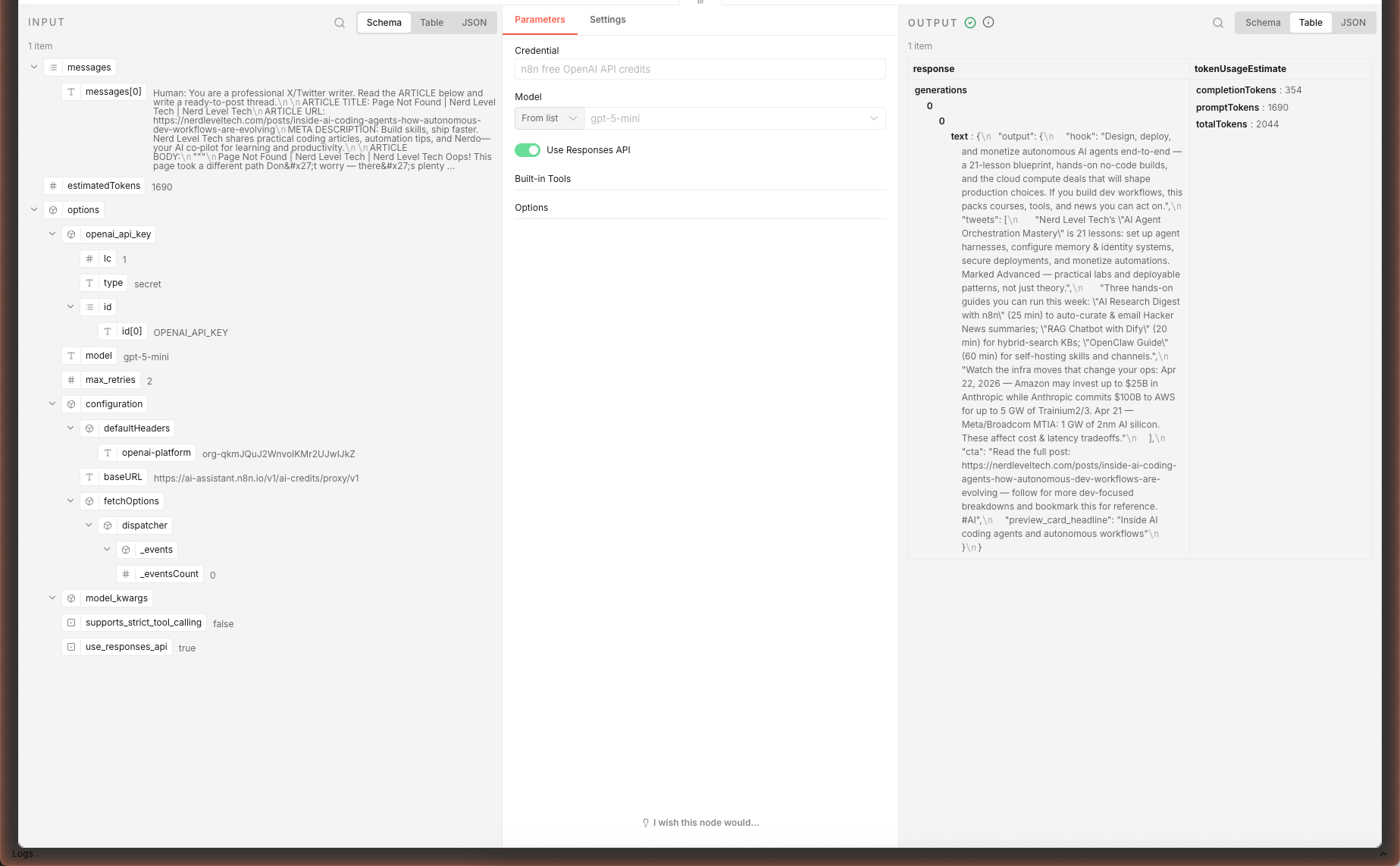1400x866 pixels.
Task: Collapse the configuration tree node
Action: pos(52,404)
